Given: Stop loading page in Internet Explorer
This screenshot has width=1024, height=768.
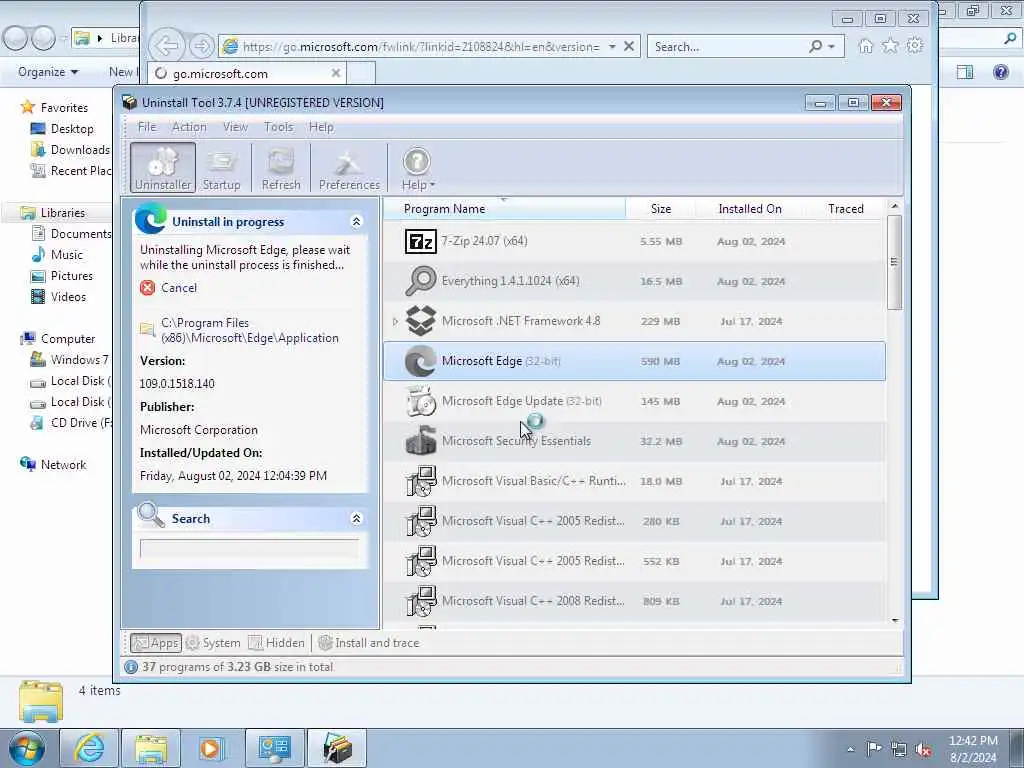Looking at the screenshot, I should [x=629, y=46].
